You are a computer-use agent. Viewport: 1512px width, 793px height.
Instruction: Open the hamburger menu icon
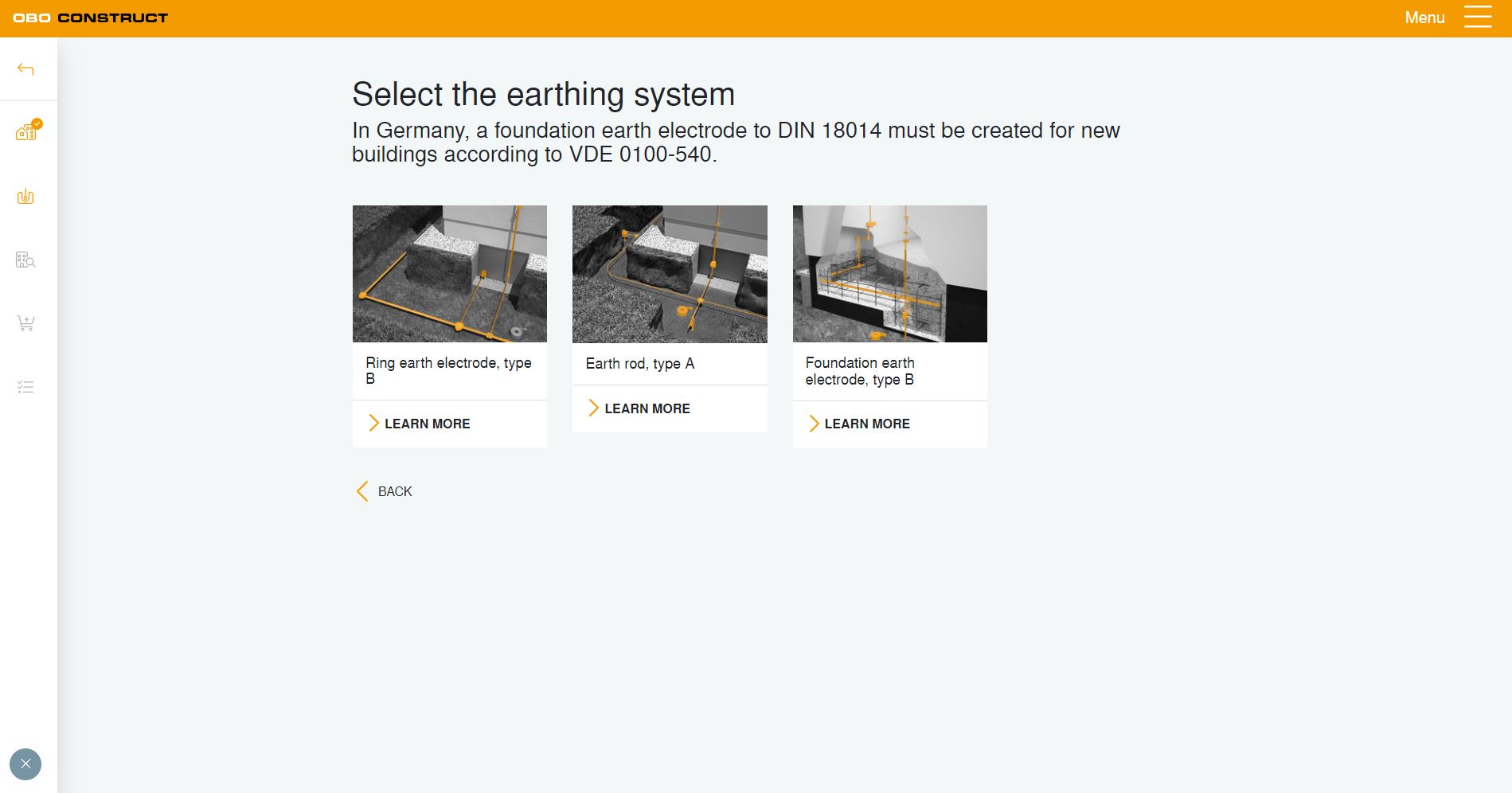coord(1478,18)
